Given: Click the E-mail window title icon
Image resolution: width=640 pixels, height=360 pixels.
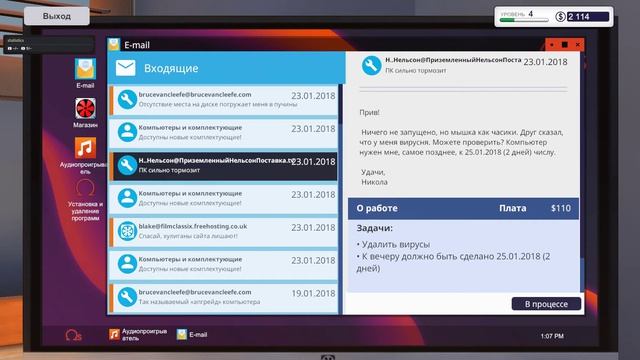Looking at the screenshot, I should click(114, 44).
